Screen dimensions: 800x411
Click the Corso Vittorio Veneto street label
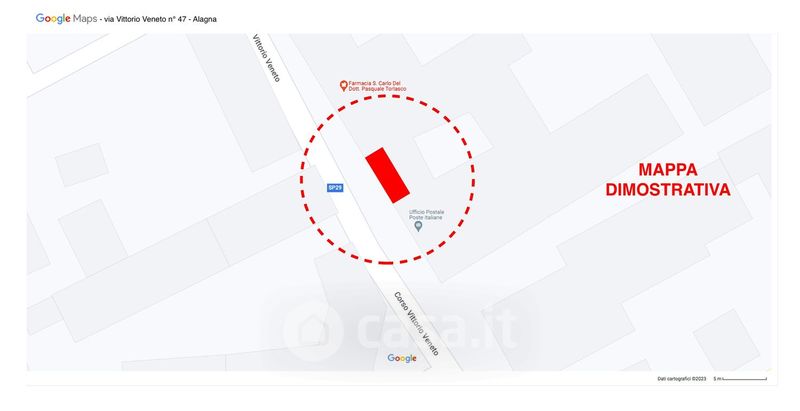tap(416, 324)
